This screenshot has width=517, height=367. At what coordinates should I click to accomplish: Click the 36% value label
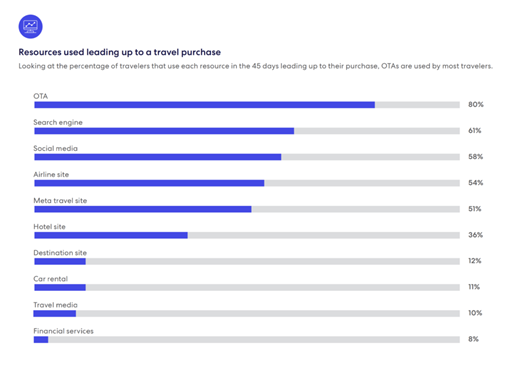[475, 235]
